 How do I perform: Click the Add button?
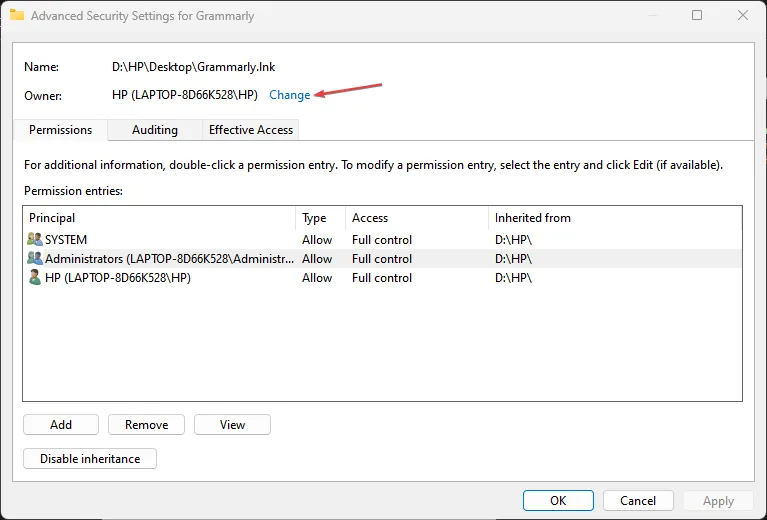[61, 425]
